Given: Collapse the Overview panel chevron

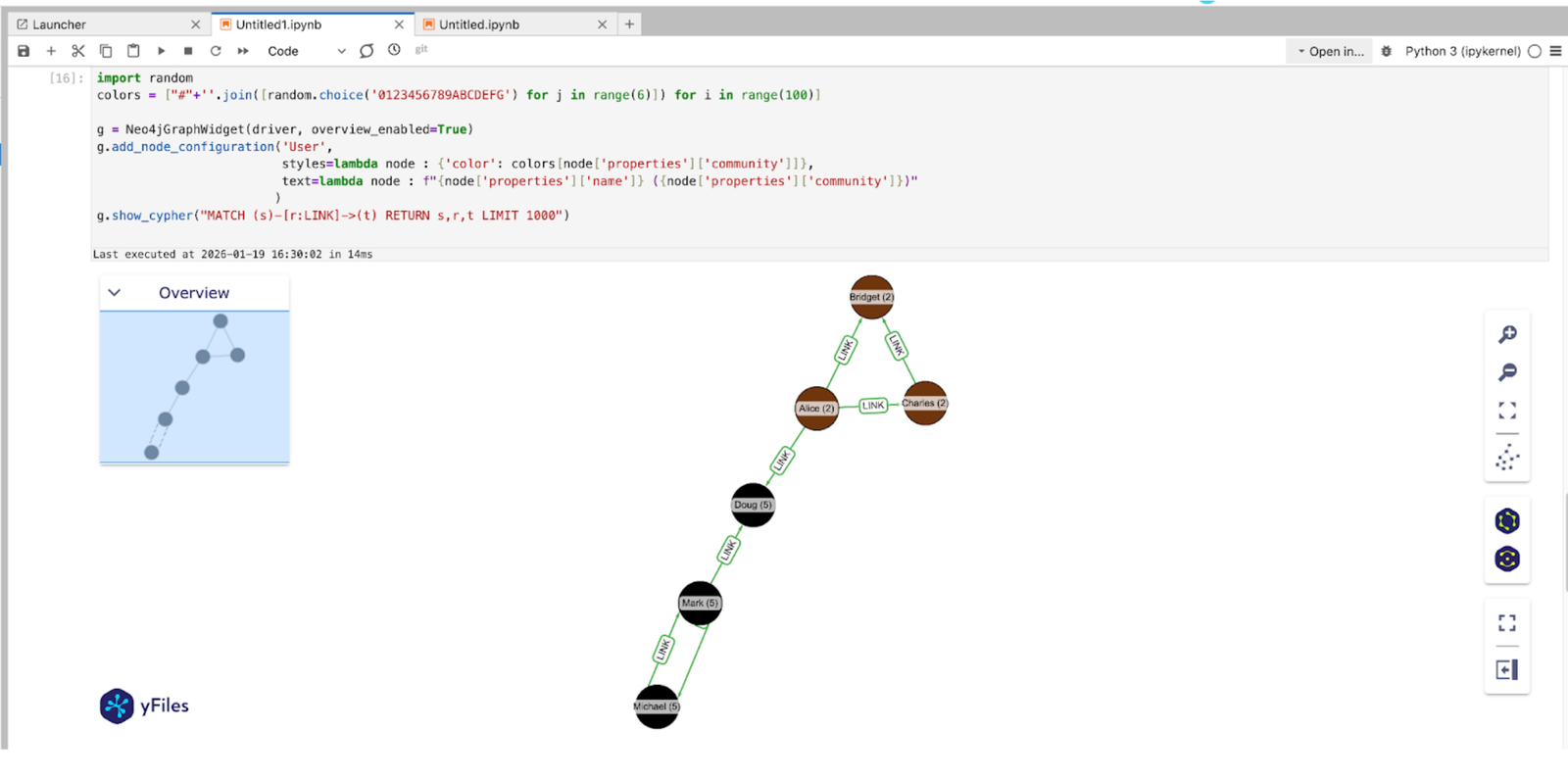Looking at the screenshot, I should tap(114, 292).
